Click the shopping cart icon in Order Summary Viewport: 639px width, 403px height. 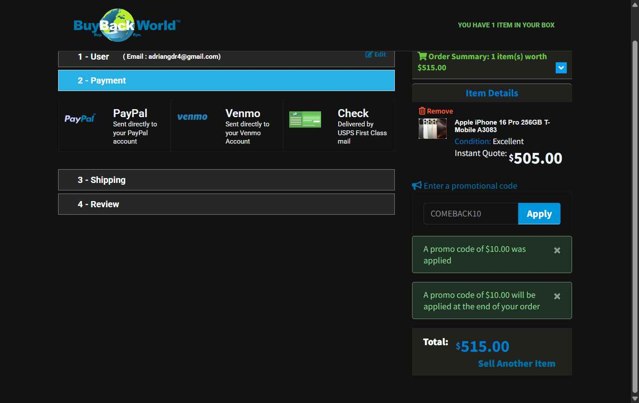(422, 56)
